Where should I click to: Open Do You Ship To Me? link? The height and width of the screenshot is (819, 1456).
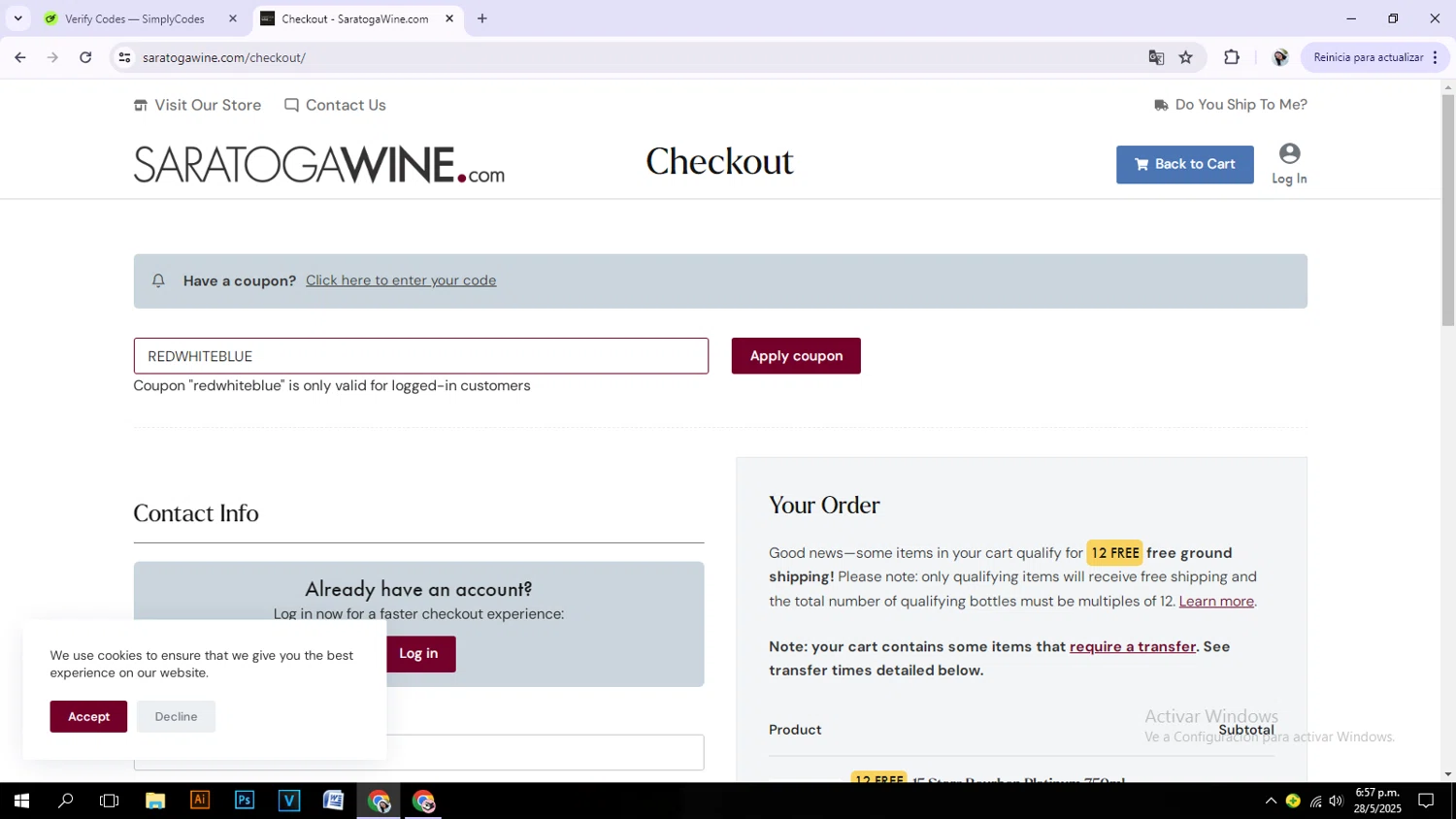click(1230, 105)
